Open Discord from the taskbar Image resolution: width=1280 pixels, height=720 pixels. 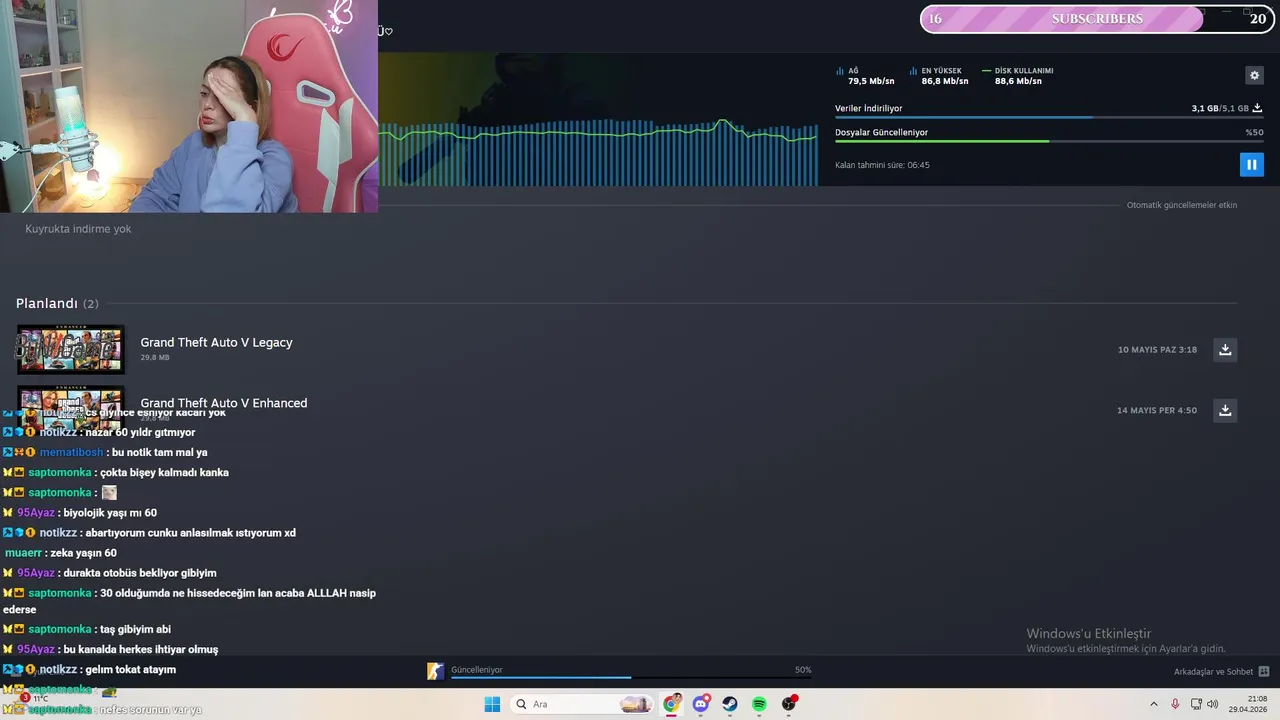click(701, 704)
